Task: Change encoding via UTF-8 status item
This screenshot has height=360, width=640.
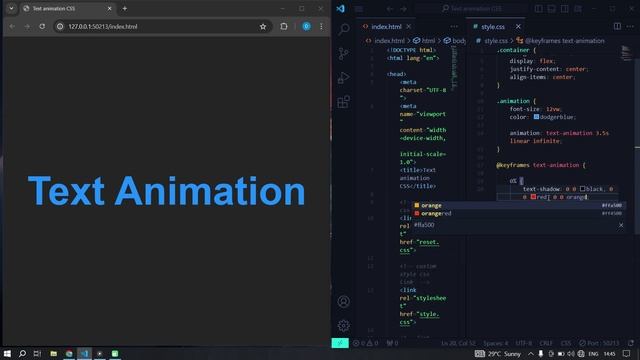Action: coord(524,343)
